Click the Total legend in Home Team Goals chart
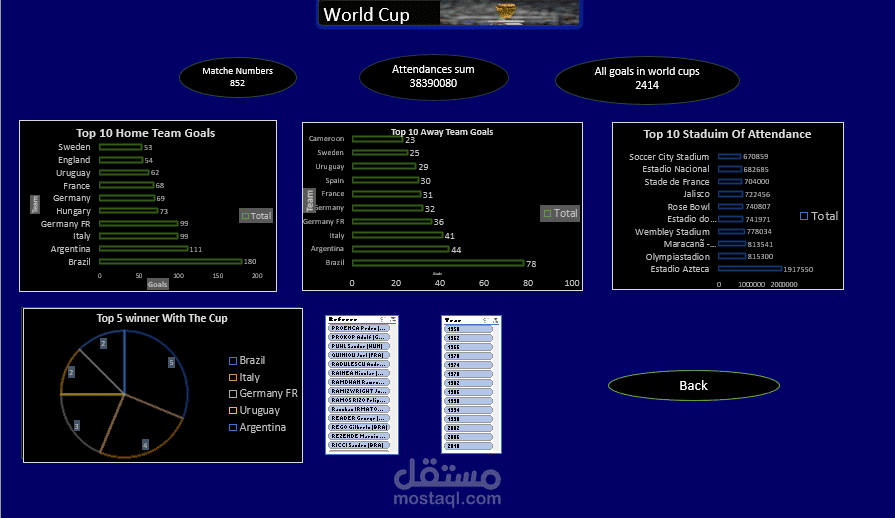This screenshot has width=895, height=518. [256, 216]
